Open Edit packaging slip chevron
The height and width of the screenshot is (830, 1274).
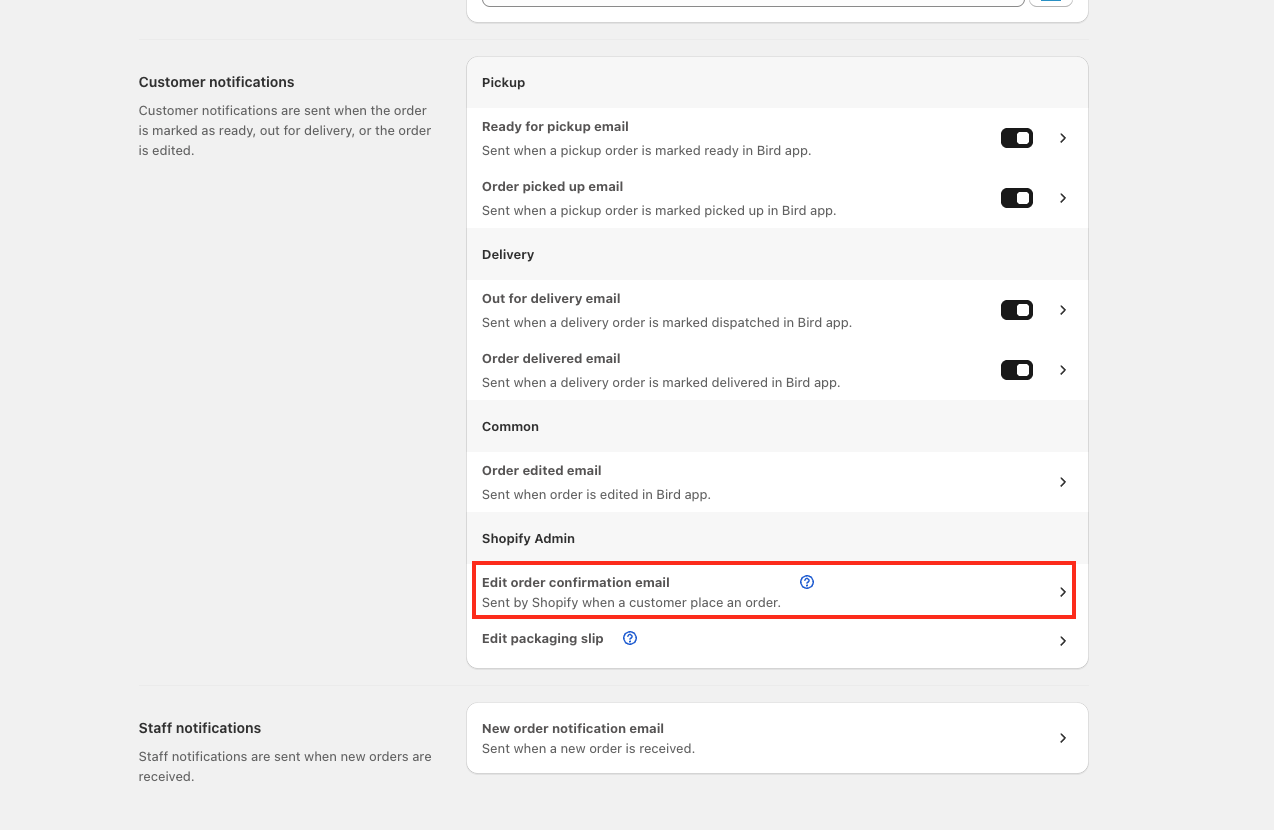[1063, 641]
